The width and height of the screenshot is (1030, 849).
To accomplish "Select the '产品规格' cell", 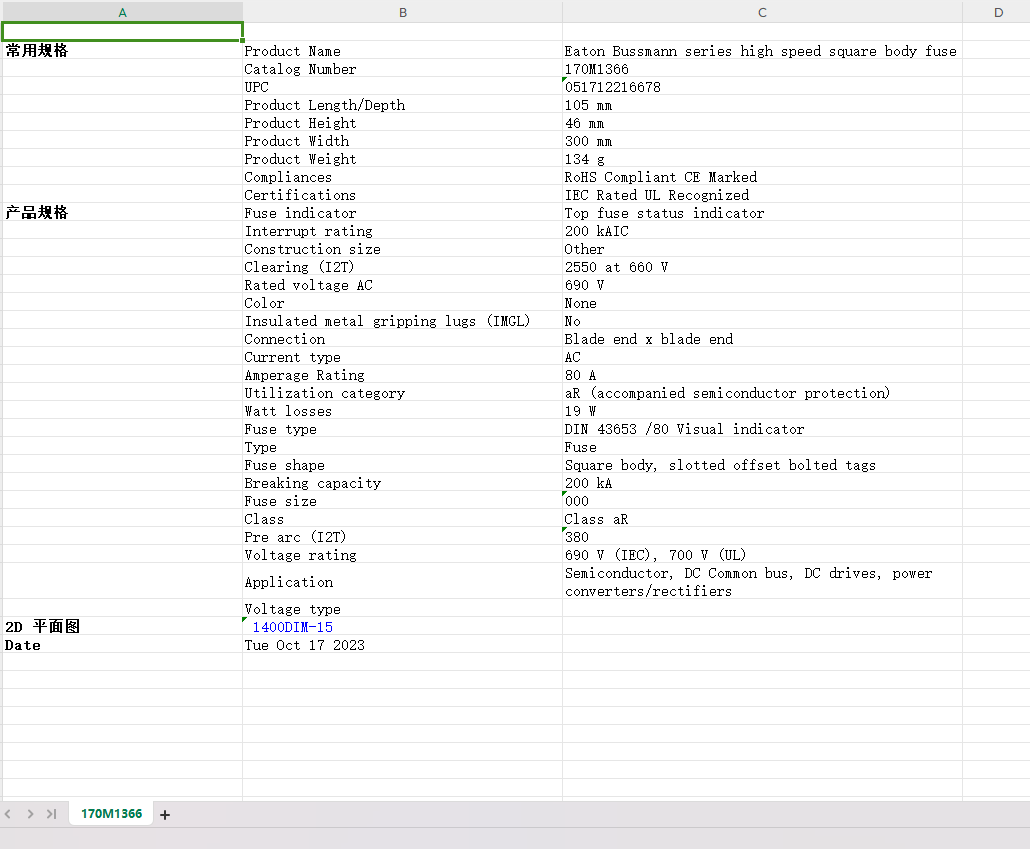I will tap(122, 212).
